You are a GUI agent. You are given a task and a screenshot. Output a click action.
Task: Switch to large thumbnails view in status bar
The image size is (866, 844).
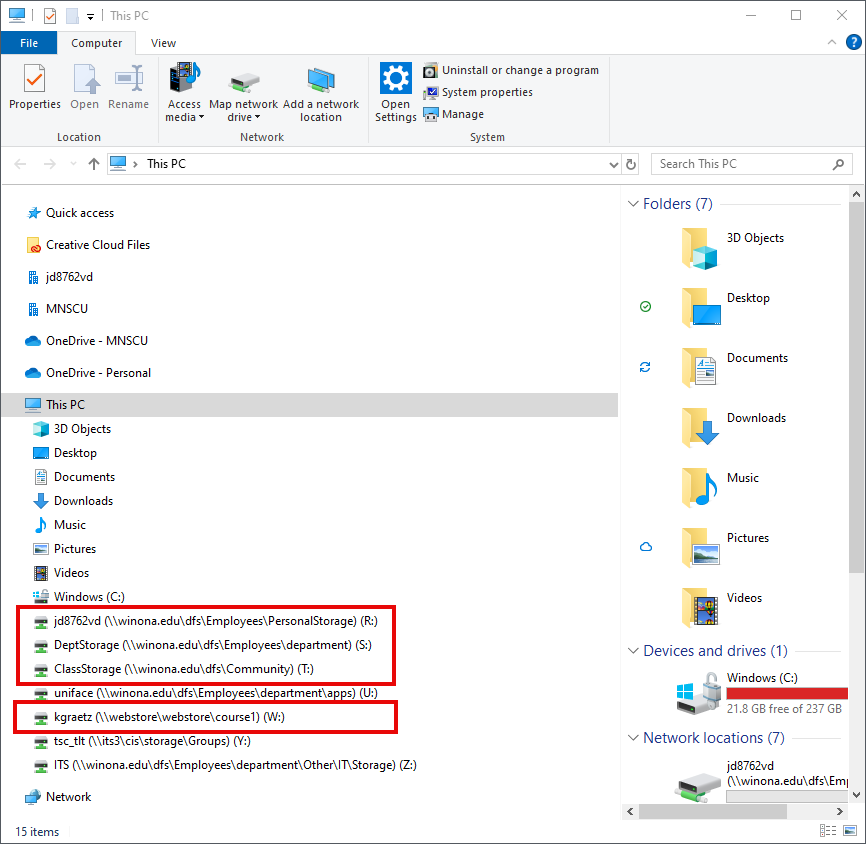848,831
